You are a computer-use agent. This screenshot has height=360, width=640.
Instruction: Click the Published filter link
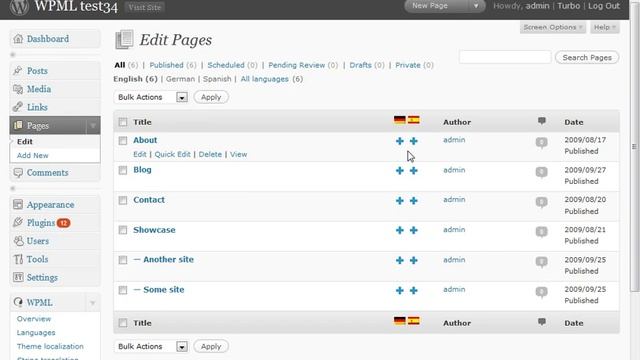(167, 65)
